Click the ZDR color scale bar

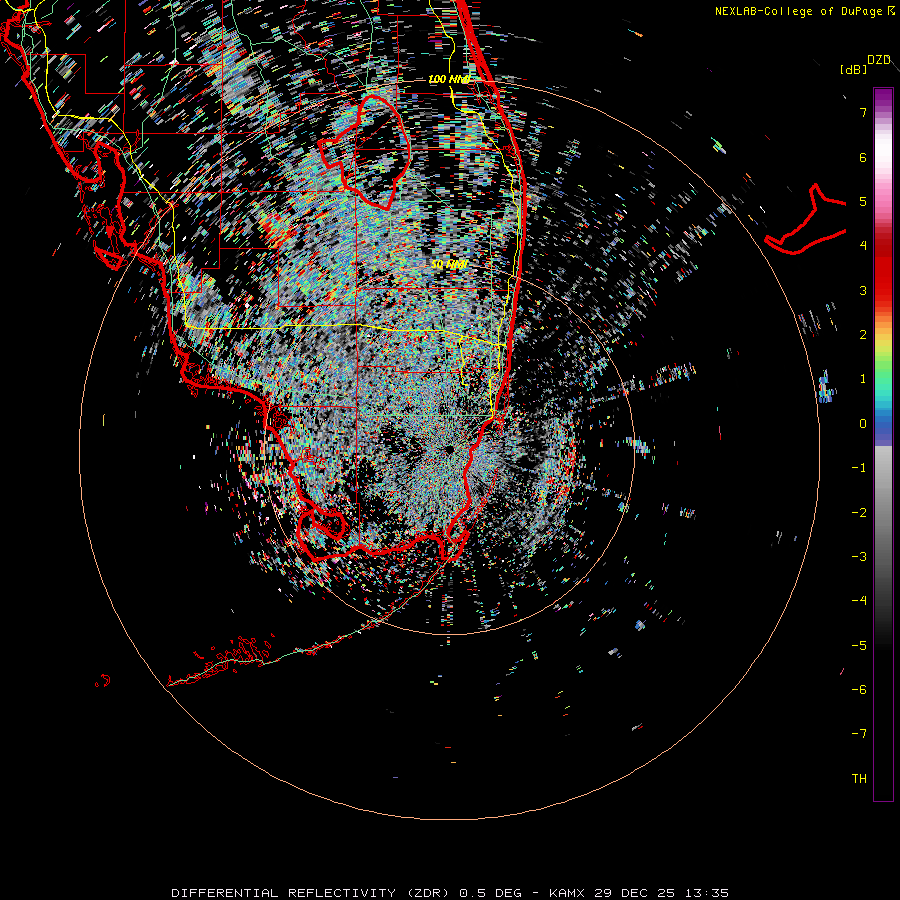tap(883, 444)
